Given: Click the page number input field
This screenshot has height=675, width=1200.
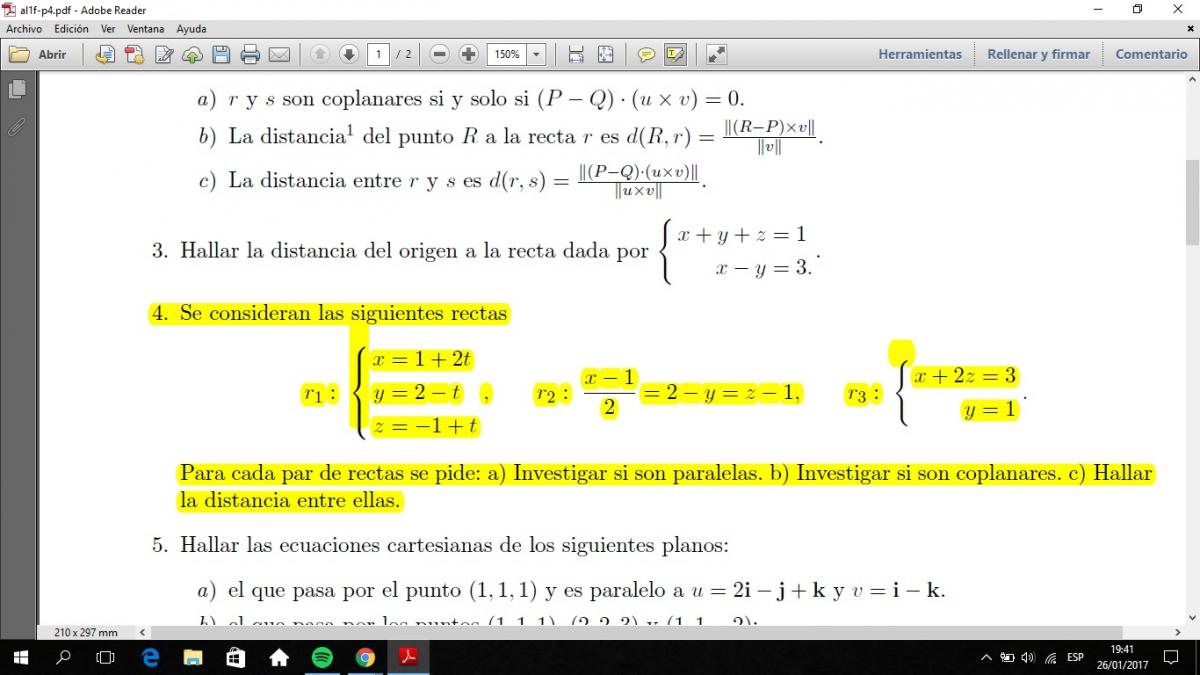Looking at the screenshot, I should click(378, 55).
